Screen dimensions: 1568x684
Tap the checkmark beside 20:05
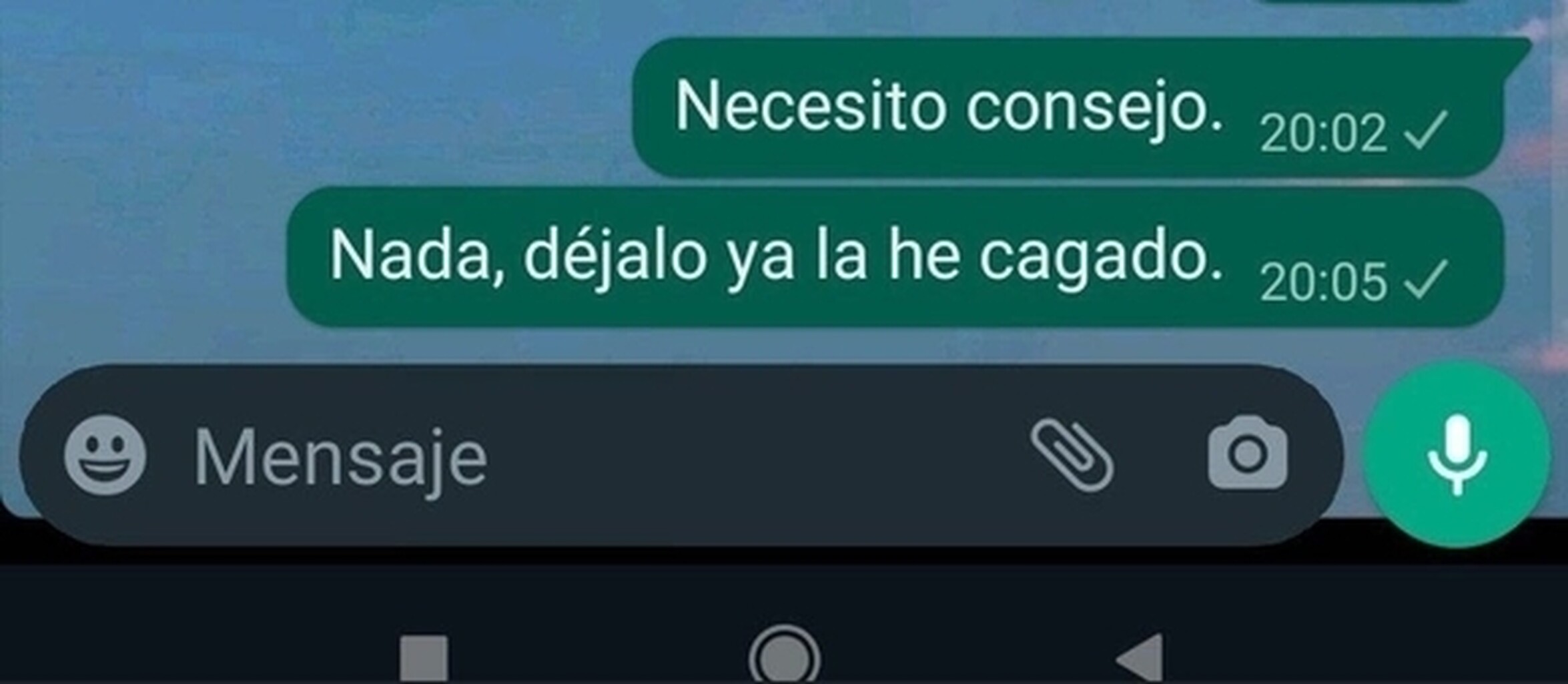1425,280
